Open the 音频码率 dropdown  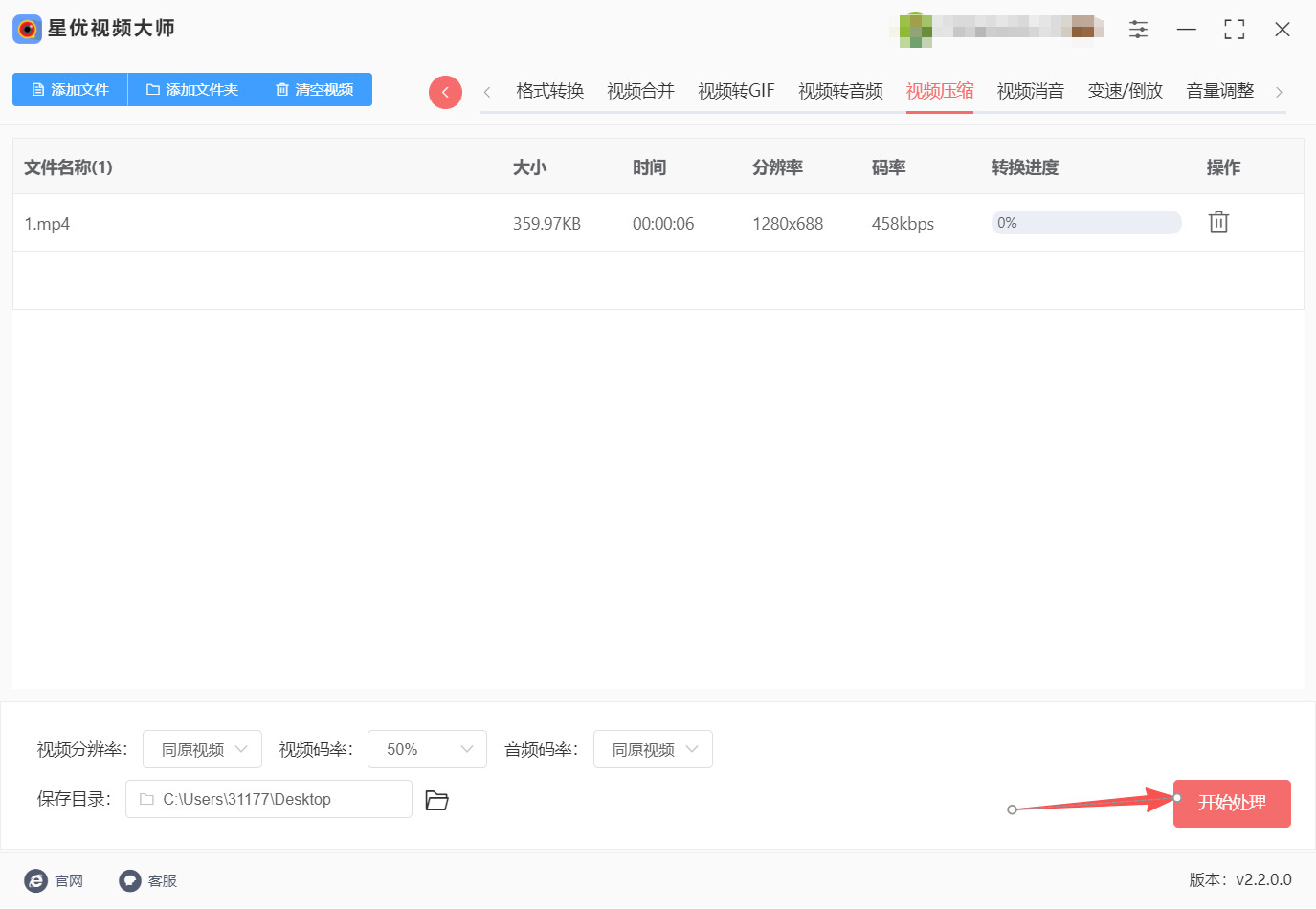(x=653, y=749)
